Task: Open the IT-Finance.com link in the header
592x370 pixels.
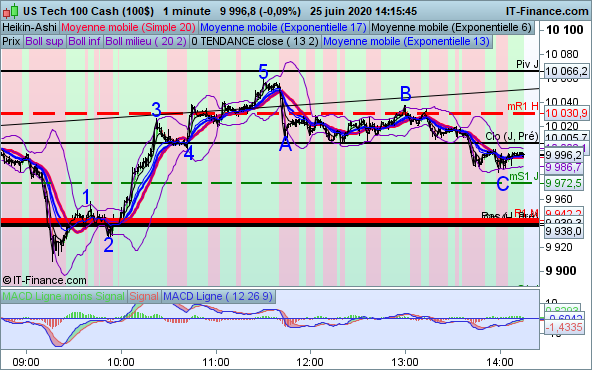Action: 547,11
